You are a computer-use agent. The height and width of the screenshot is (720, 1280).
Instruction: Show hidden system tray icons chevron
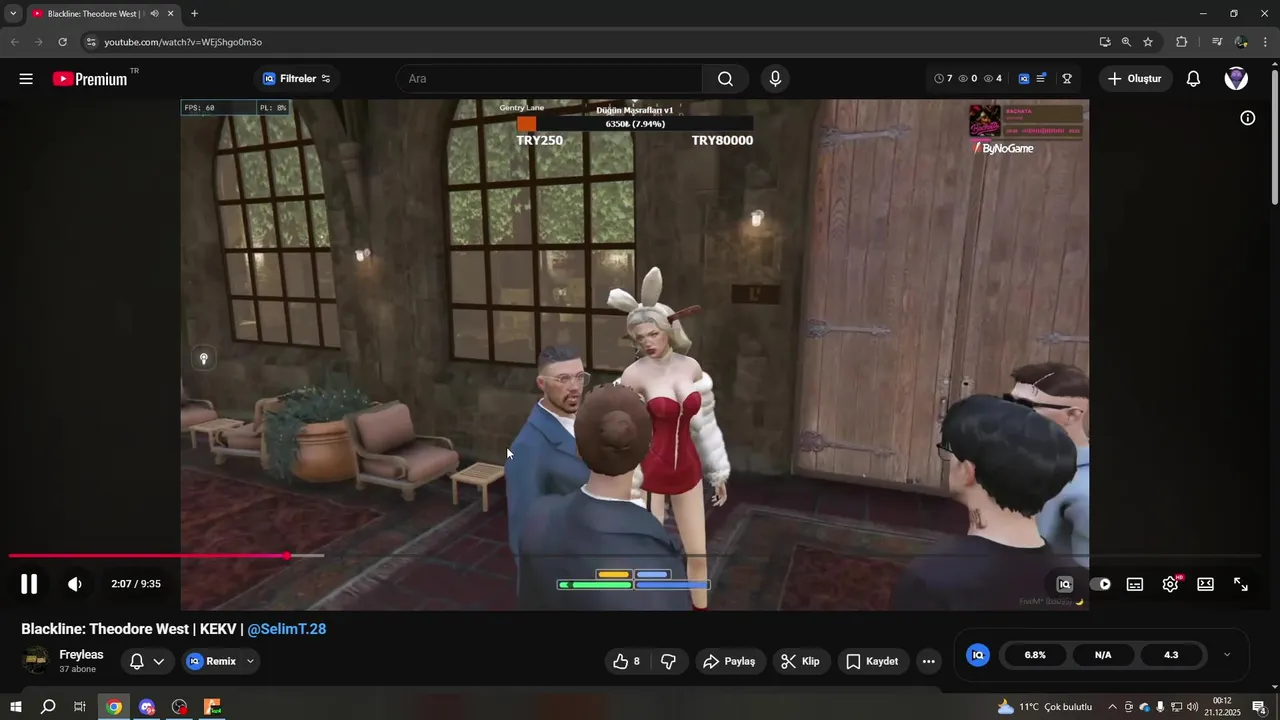point(1112,707)
